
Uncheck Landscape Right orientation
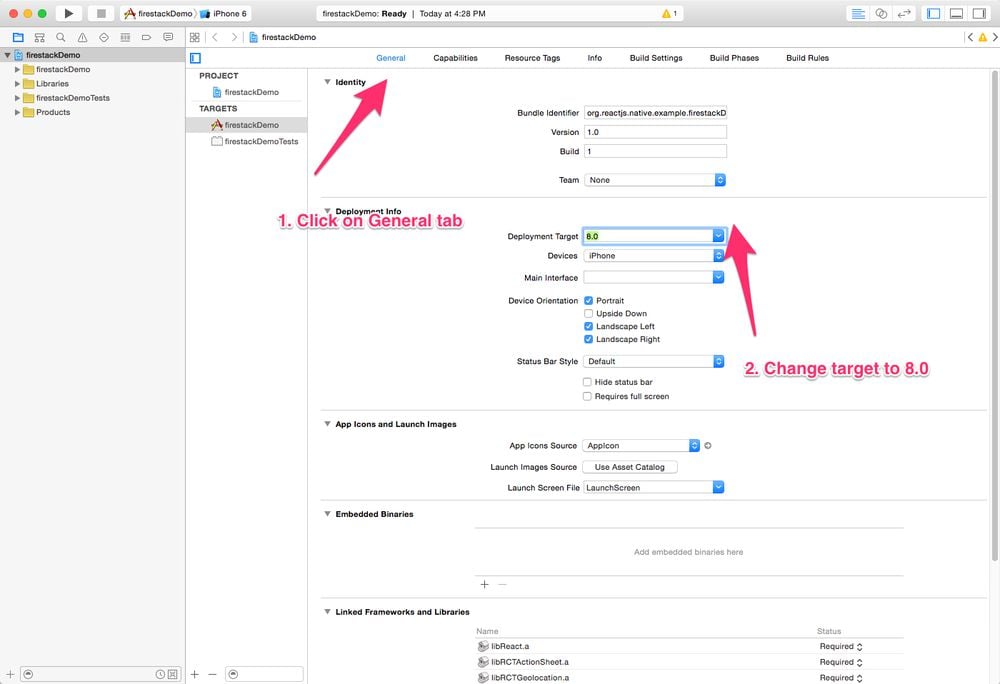point(588,339)
